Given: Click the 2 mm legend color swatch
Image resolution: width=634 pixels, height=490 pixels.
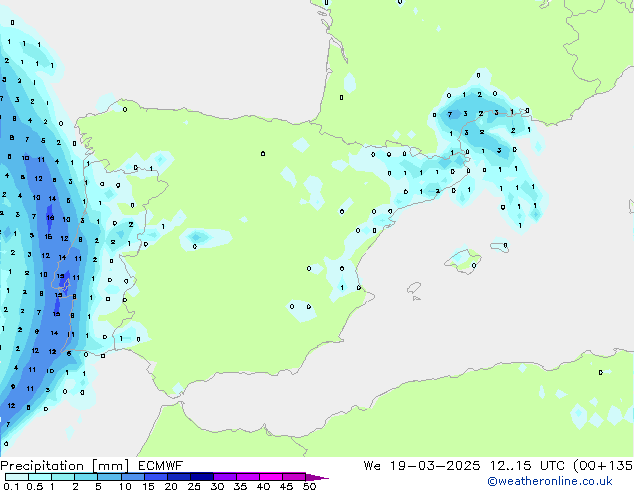Looking at the screenshot, I should tap(86, 477).
